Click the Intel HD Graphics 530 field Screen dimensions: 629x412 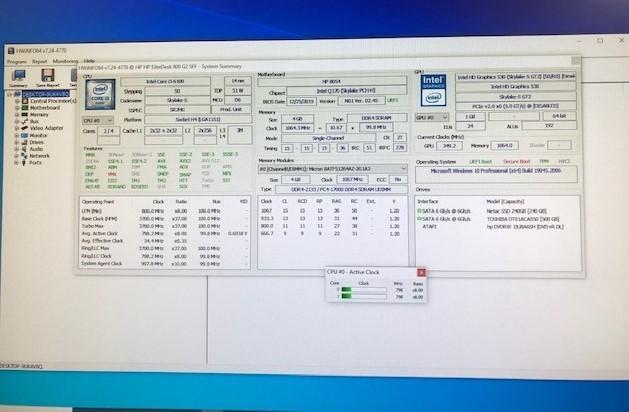[515, 86]
